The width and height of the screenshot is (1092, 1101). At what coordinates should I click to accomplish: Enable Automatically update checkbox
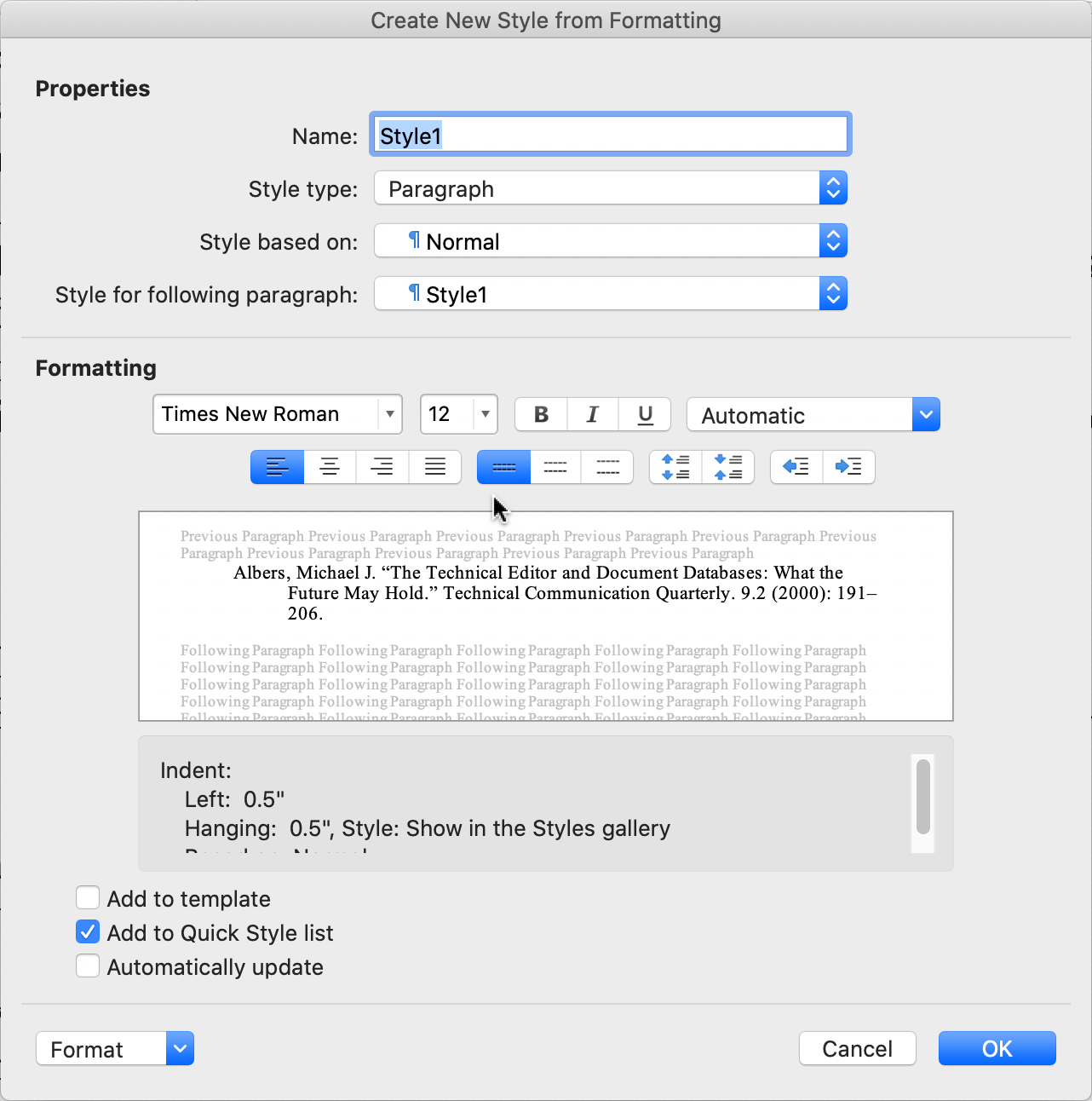coord(88,966)
